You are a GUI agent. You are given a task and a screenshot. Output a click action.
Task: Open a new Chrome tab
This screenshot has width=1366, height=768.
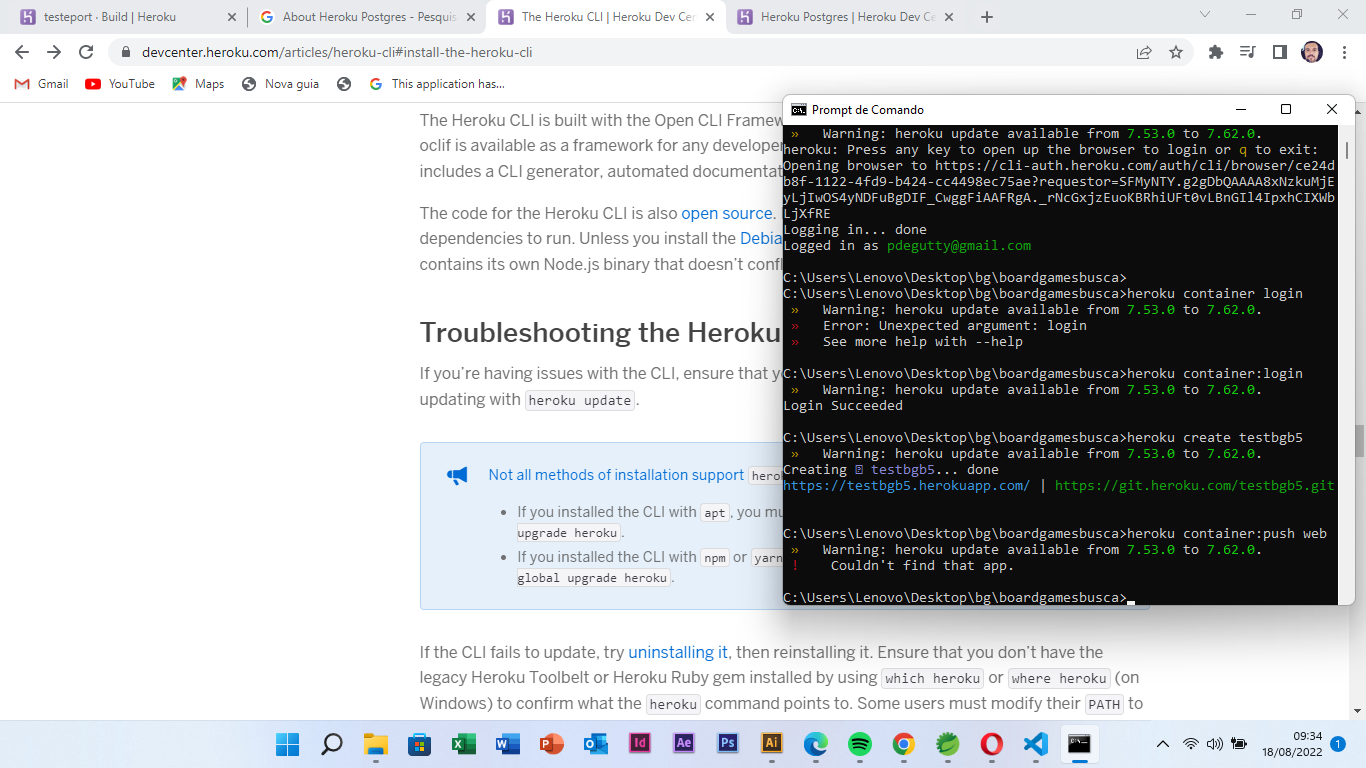pos(987,17)
